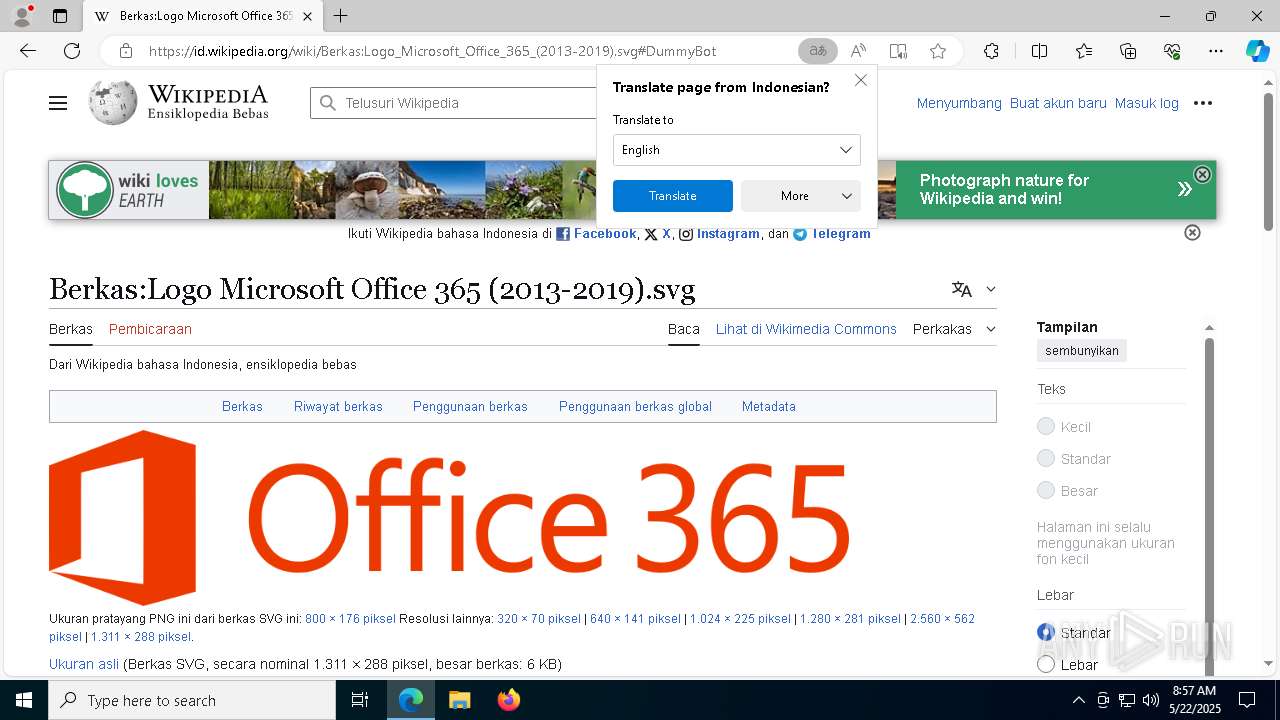Jump to Penggunaan berkas global section
The width and height of the screenshot is (1280, 720).
pyautogui.click(x=635, y=407)
